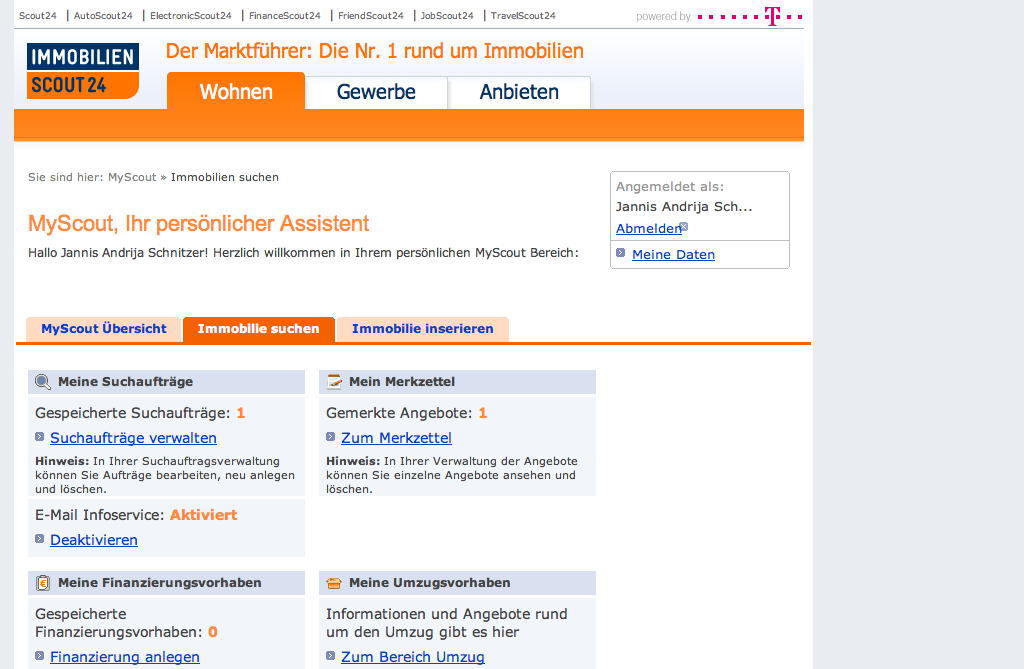
Task: Click the euro clipboard icon beside Meine Finanzierungsvorhaben
Action: 43,583
